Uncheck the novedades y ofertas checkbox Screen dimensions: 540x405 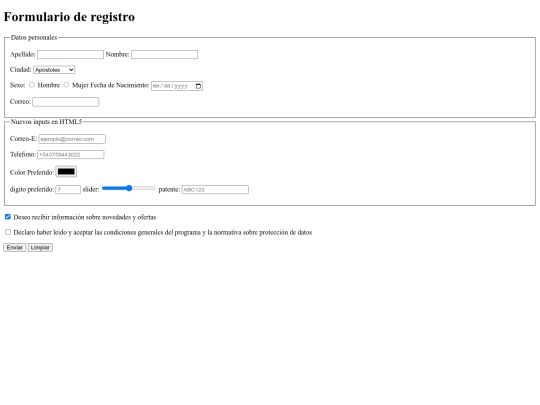coord(8,217)
